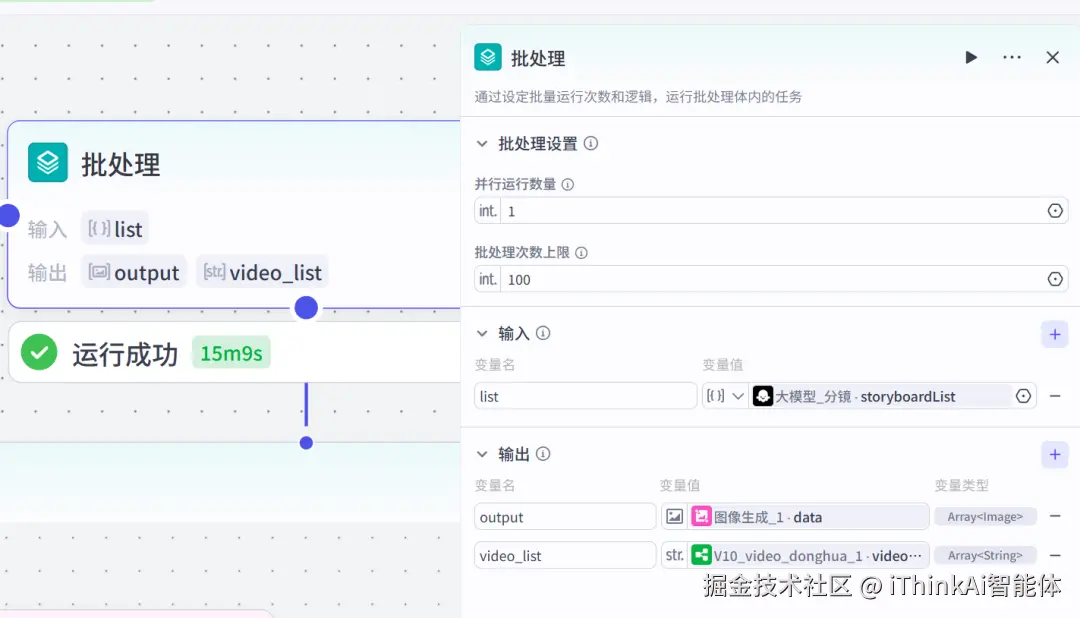
Task: Click the 大模型_分镜 storyboardList reference
Action: (880, 396)
